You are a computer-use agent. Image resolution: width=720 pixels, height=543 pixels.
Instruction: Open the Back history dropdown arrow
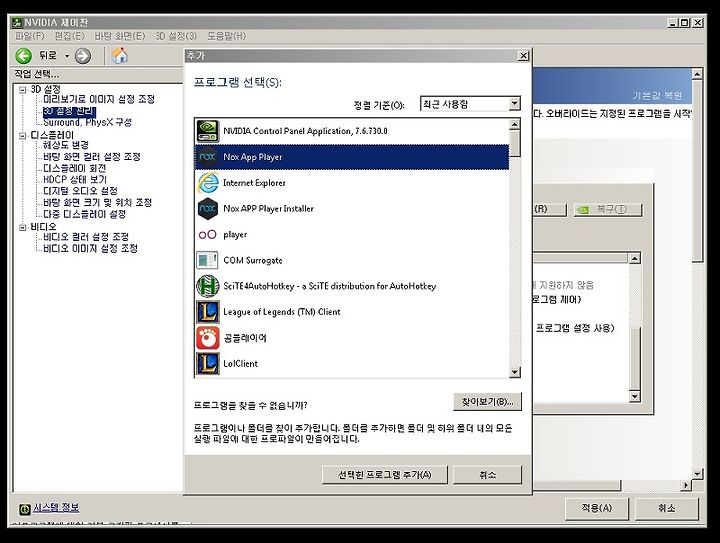(67, 56)
